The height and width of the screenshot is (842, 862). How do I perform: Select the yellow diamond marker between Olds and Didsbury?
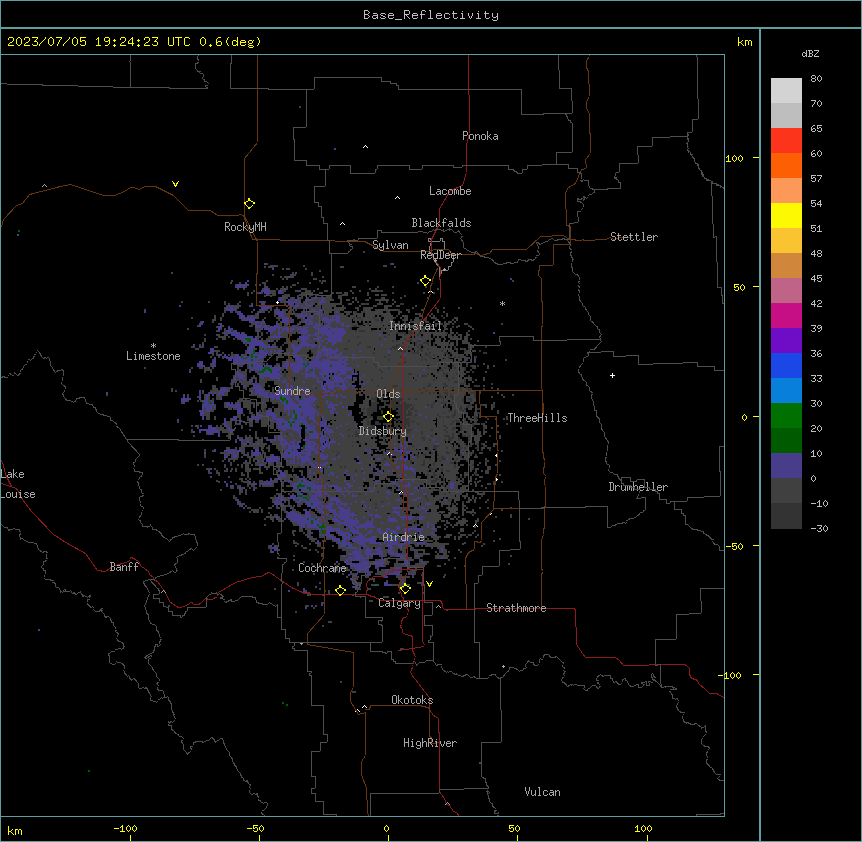(388, 416)
